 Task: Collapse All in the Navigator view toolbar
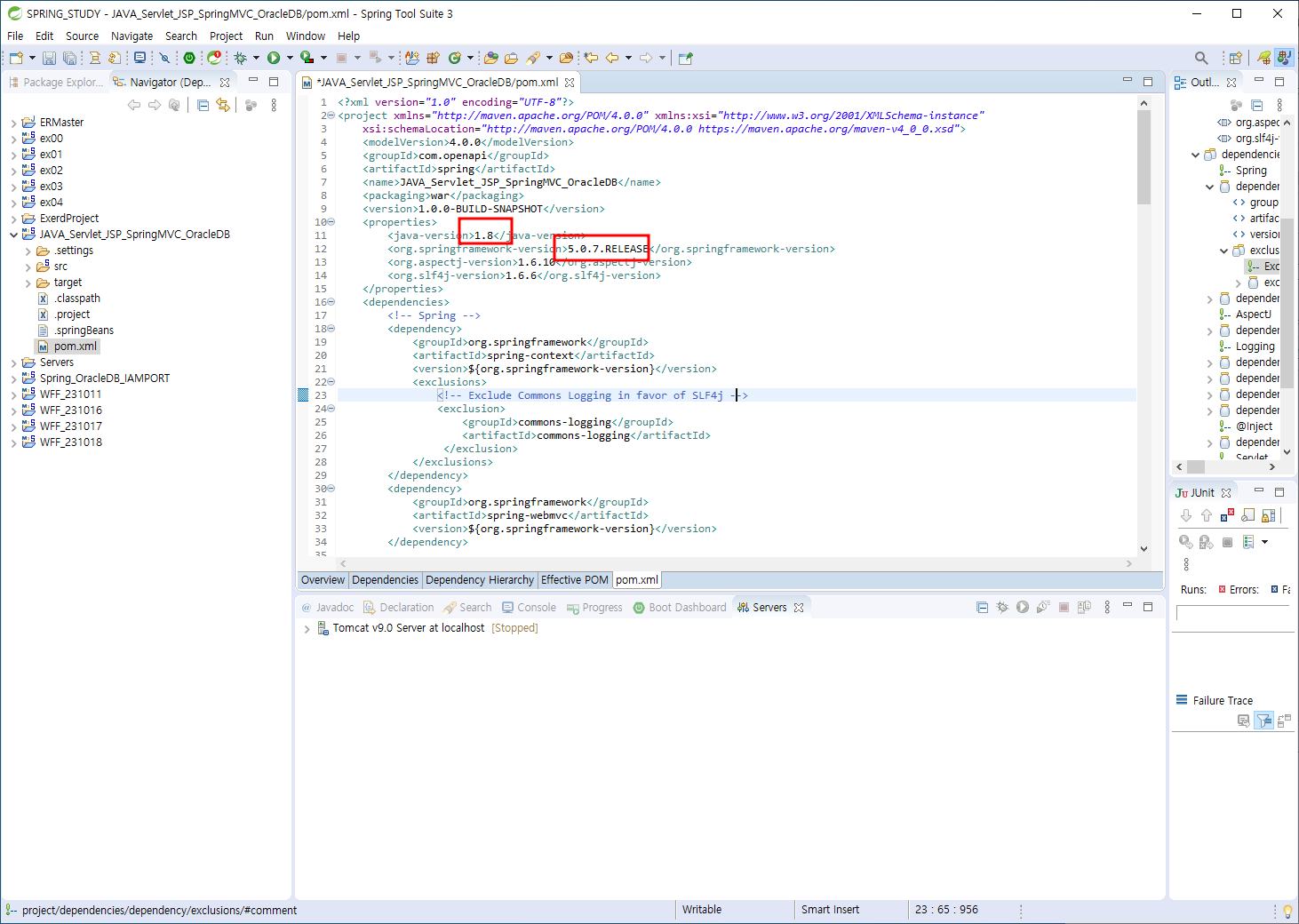click(x=203, y=105)
